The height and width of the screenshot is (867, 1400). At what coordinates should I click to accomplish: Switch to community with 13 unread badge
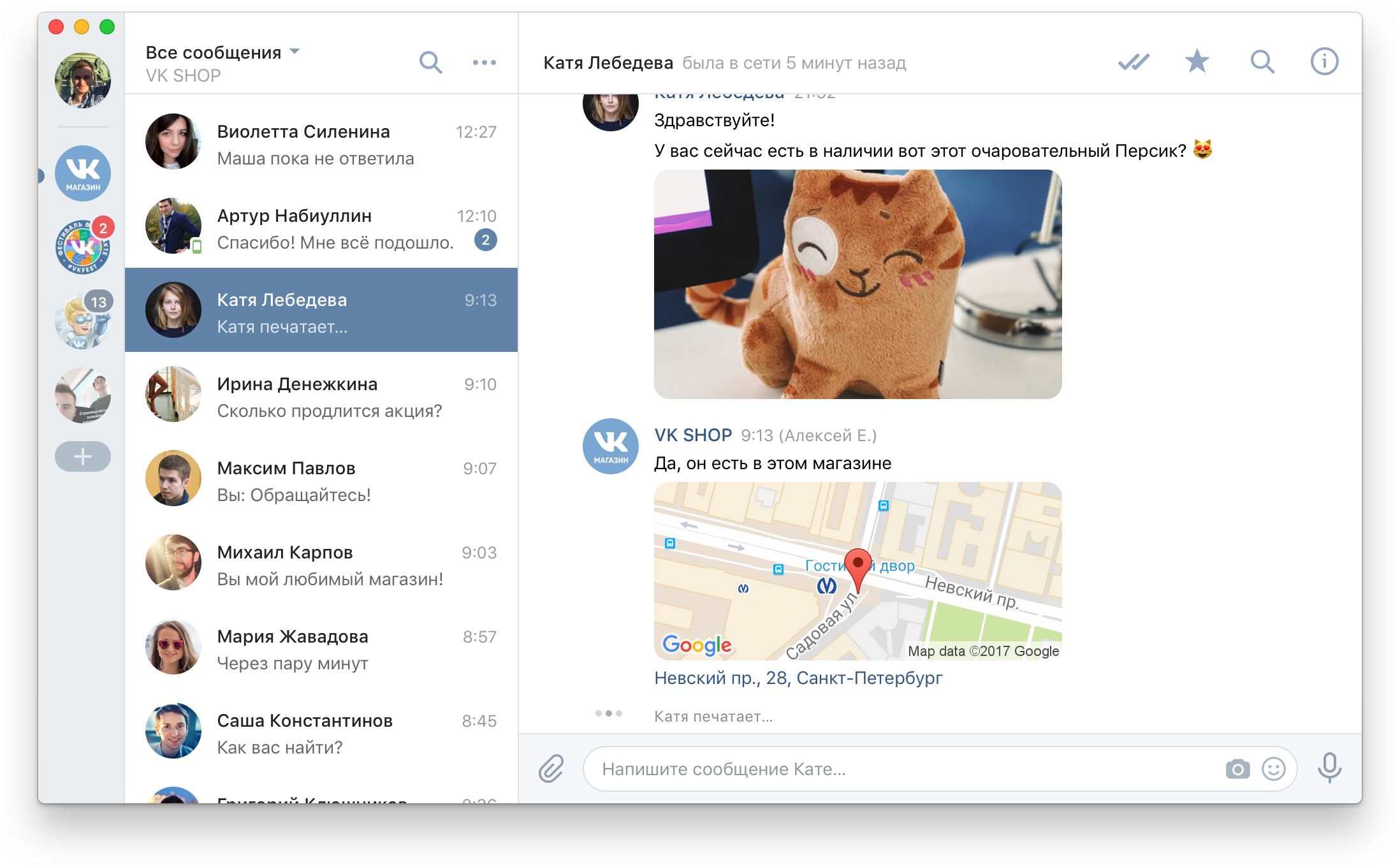click(83, 321)
